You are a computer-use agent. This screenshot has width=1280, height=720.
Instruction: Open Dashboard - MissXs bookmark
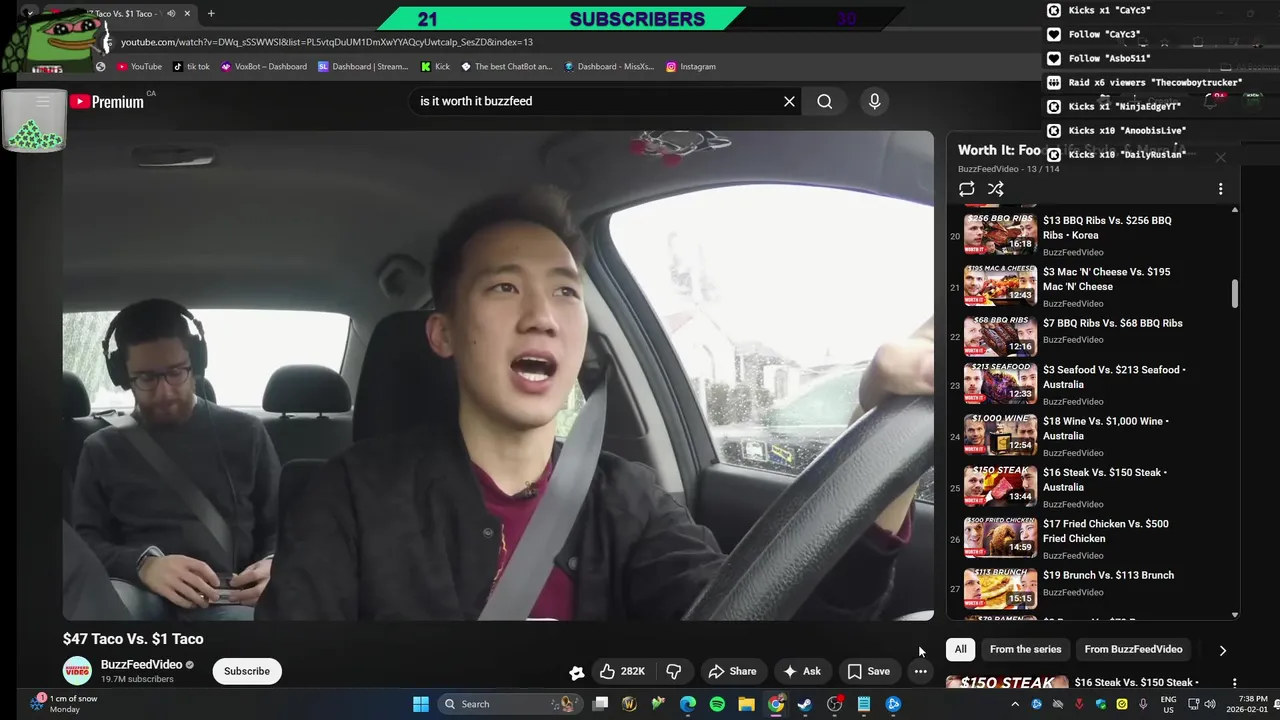coord(609,66)
